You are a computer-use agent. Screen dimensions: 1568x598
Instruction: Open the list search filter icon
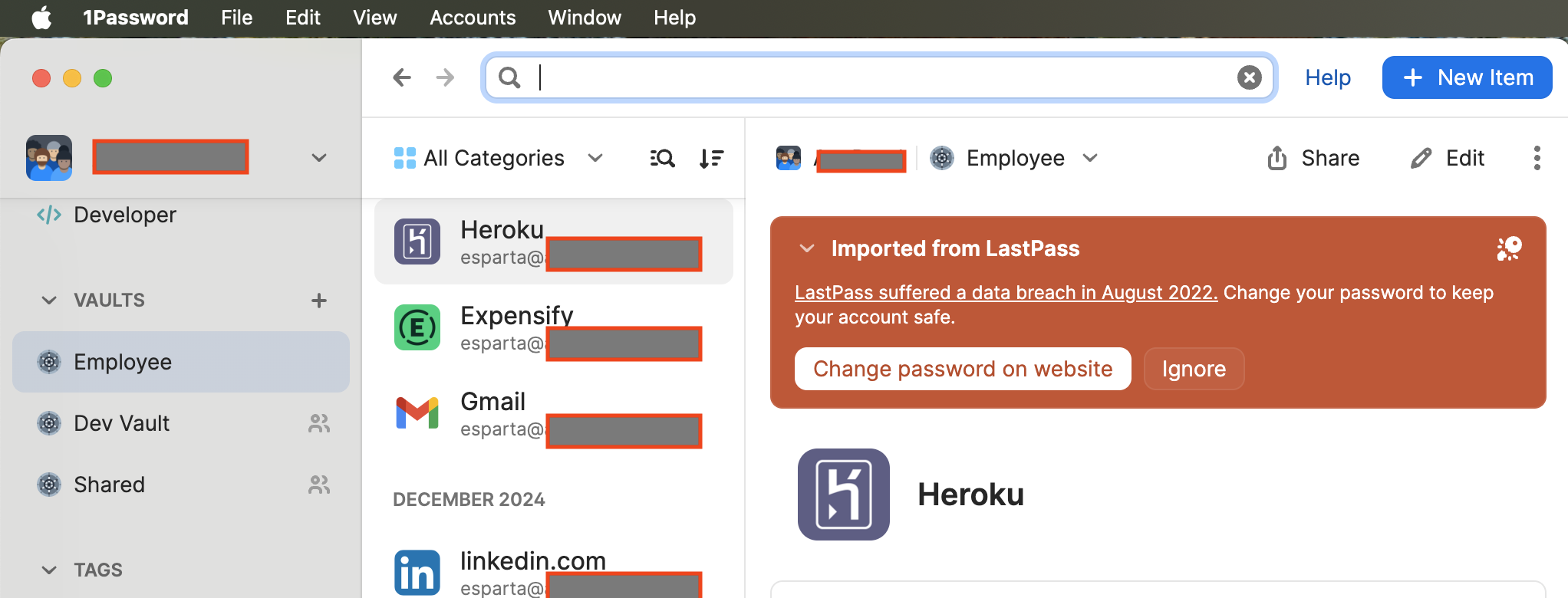coord(662,159)
